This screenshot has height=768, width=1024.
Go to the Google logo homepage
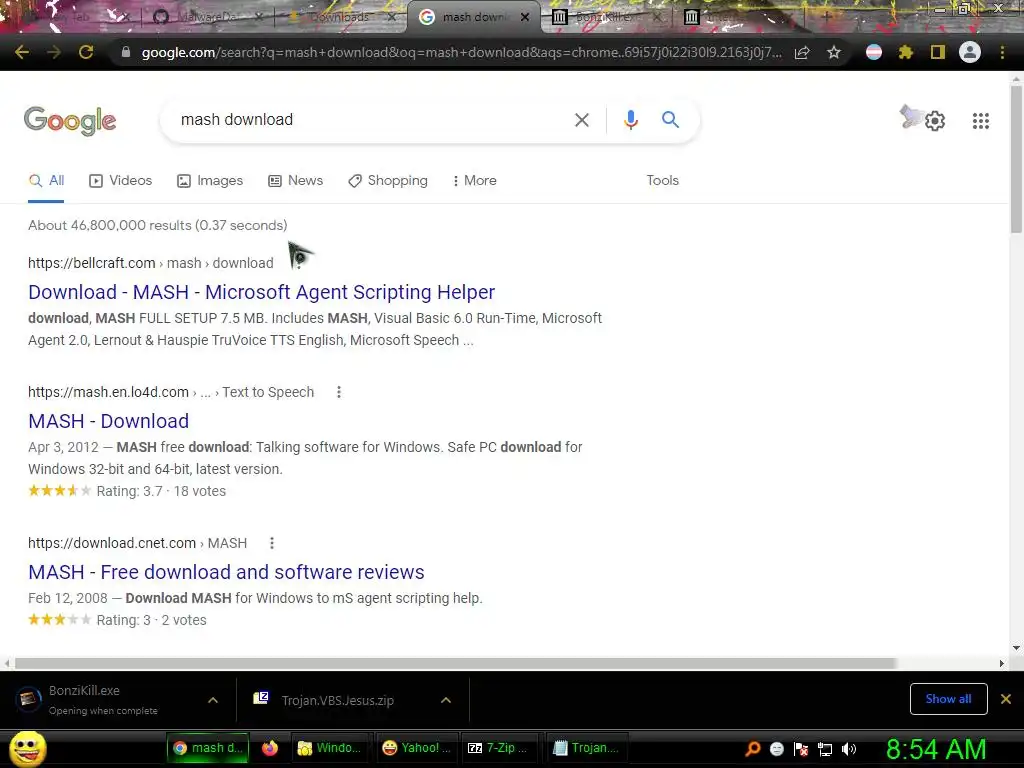tap(70, 121)
